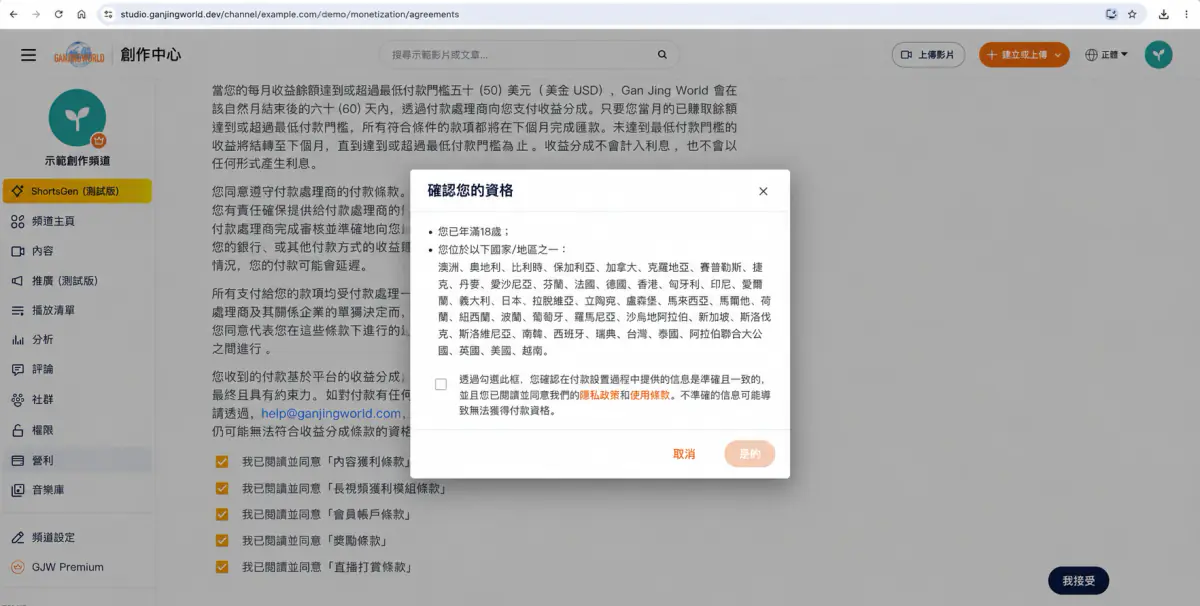
Task: Tick the confirmation checkbox in the dialog
Action: point(441,384)
